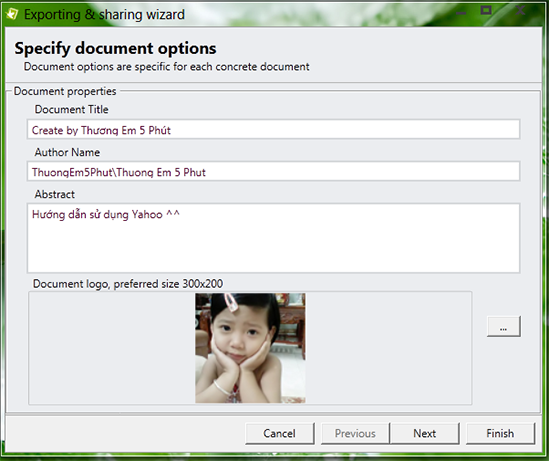Select the document logo photo thumbnail
This screenshot has height=461, width=549.
(250, 348)
